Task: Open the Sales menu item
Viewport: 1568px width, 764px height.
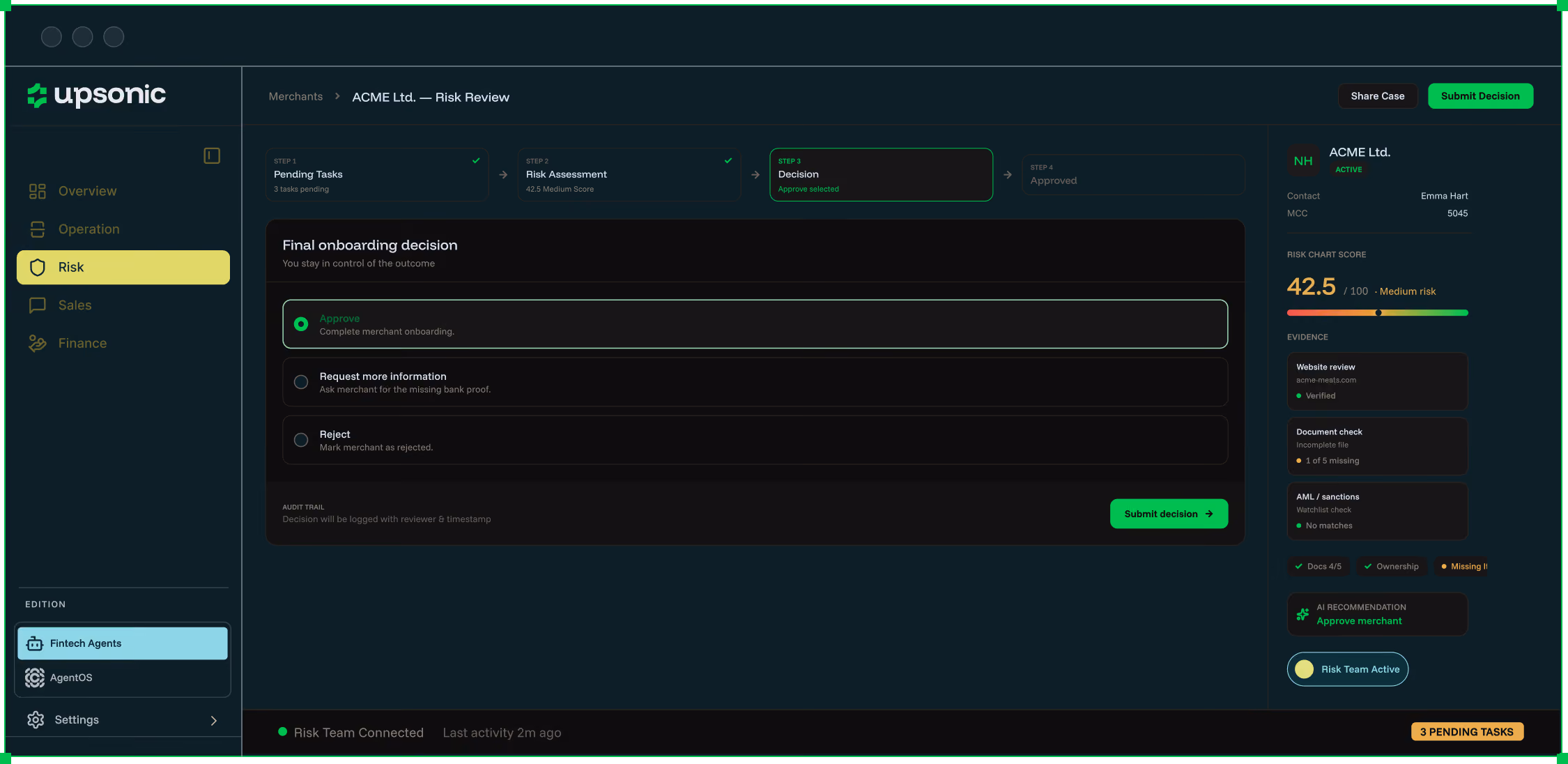Action: pyautogui.click(x=123, y=305)
